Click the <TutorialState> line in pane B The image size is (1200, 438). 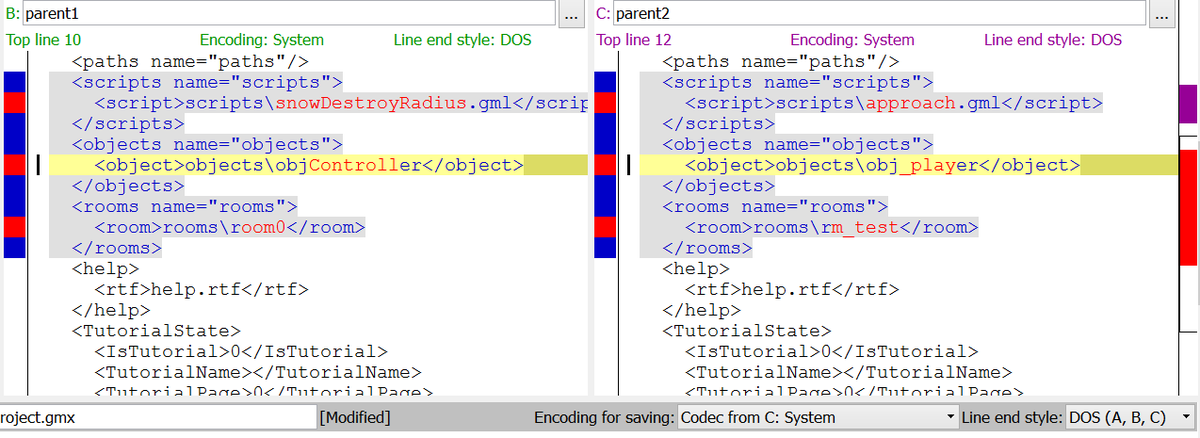coord(155,332)
